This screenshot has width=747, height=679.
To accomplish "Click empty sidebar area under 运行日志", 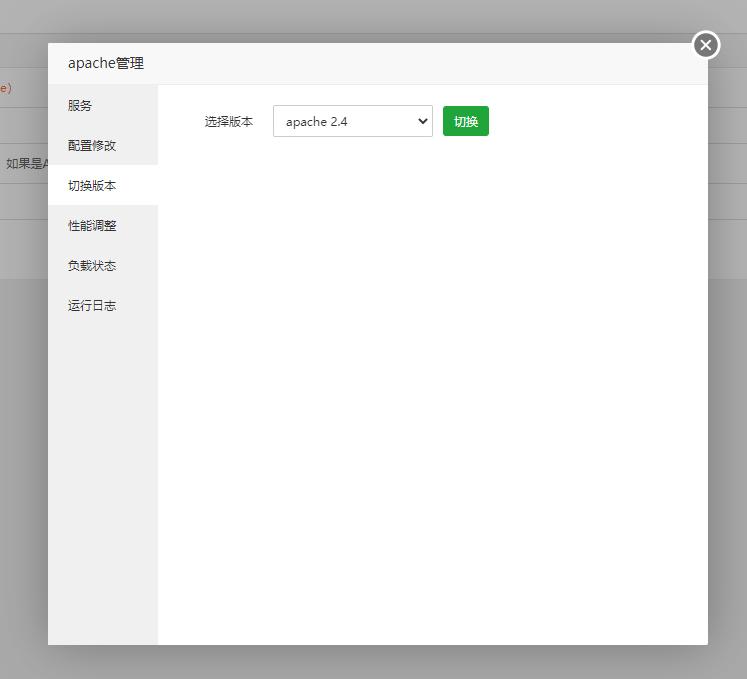I will click(x=102, y=480).
